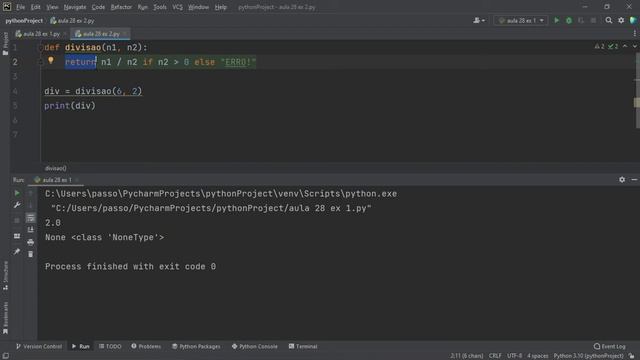Open Terminal tool window
The image size is (640, 360).
pyautogui.click(x=303, y=346)
